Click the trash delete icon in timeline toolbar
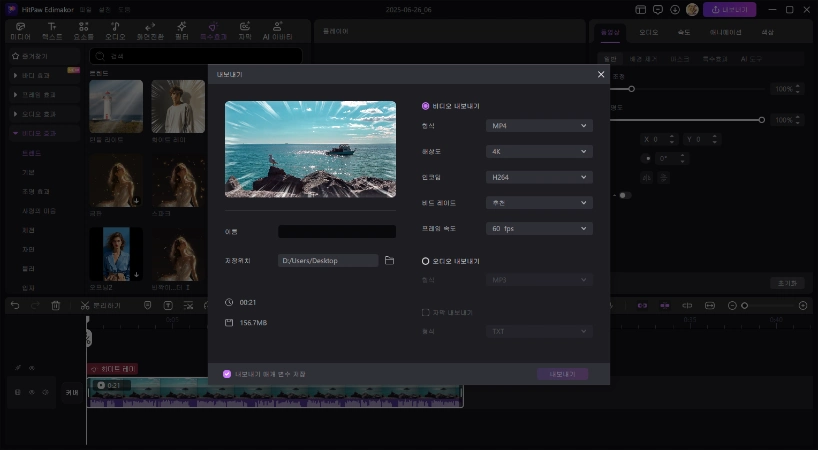818x450 pixels. coord(56,306)
